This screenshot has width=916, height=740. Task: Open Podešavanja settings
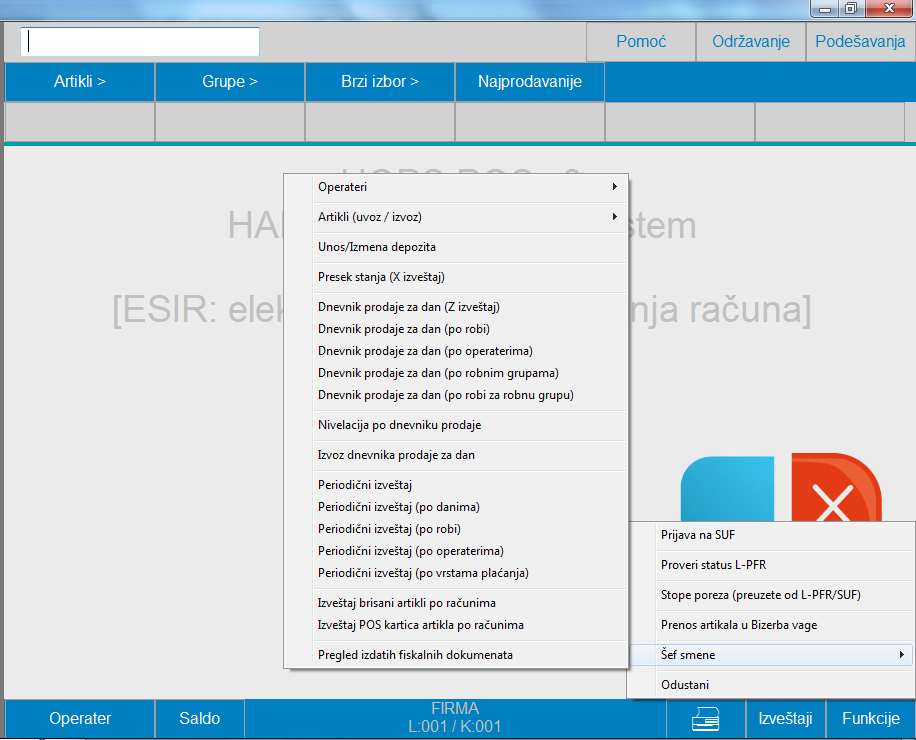point(860,42)
